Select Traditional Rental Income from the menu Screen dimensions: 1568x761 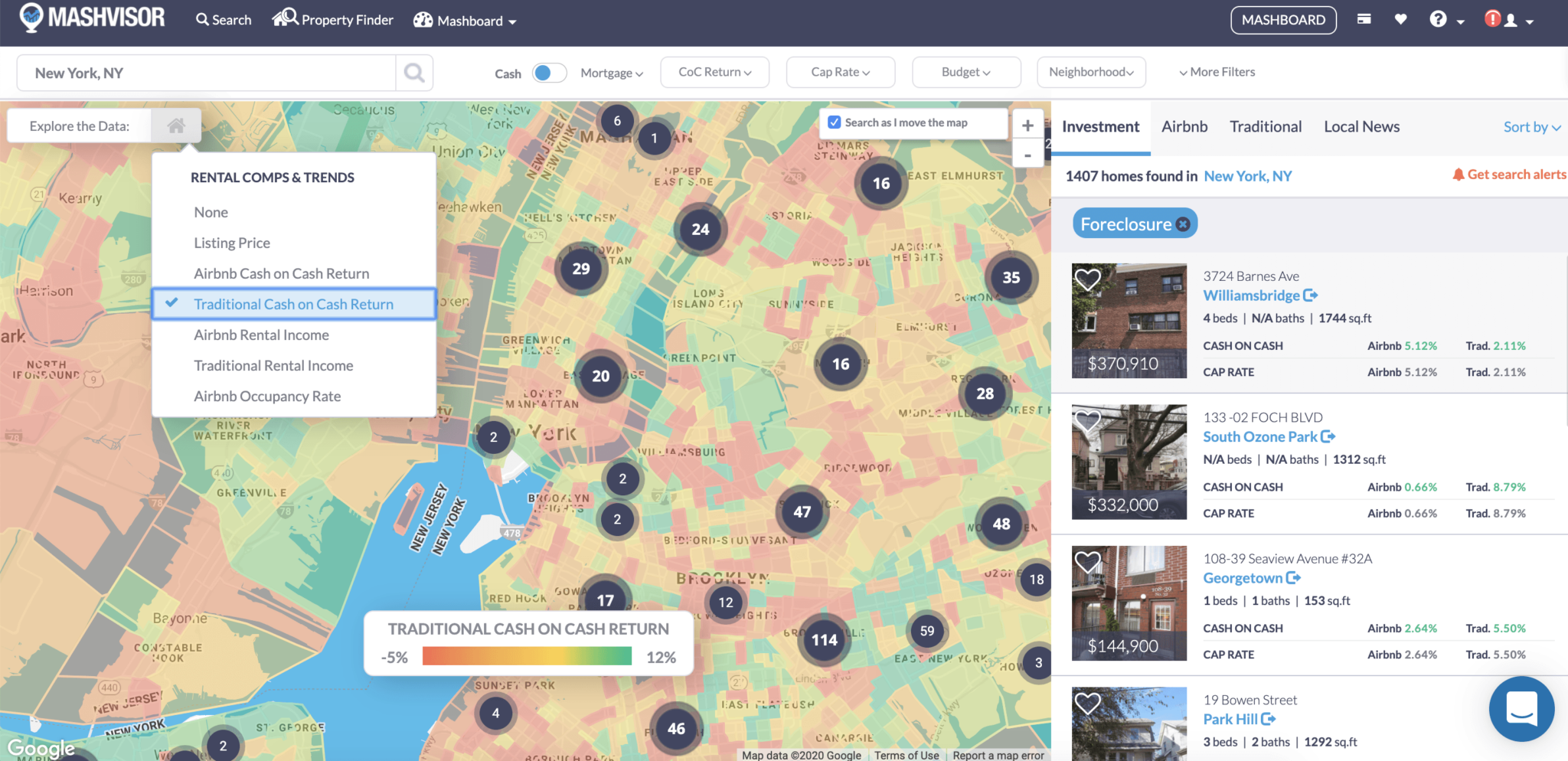[273, 365]
